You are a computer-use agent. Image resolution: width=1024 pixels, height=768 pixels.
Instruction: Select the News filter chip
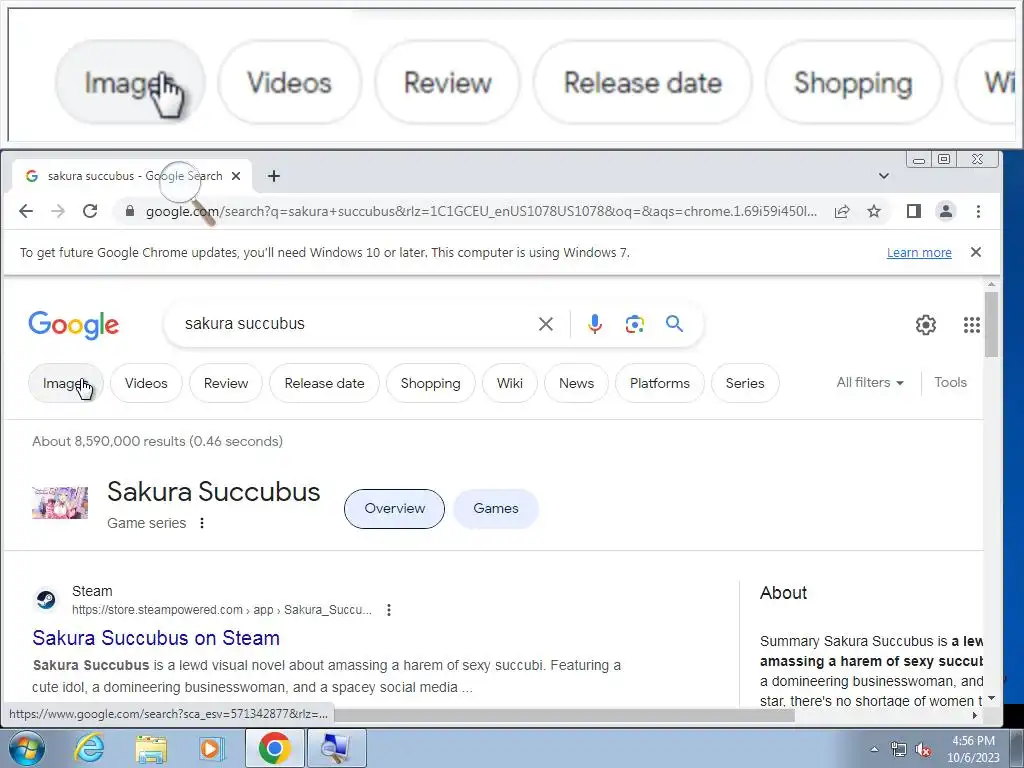(577, 383)
